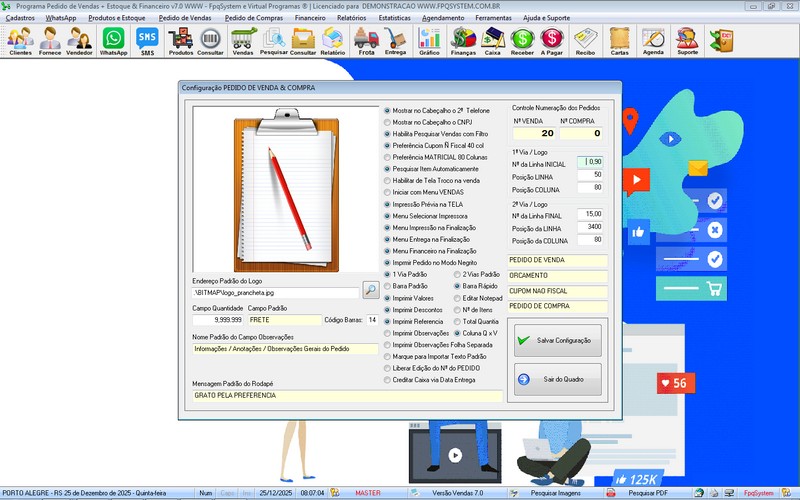Click the Nº VENDA number field
The height and width of the screenshot is (500, 800).
click(x=534, y=133)
